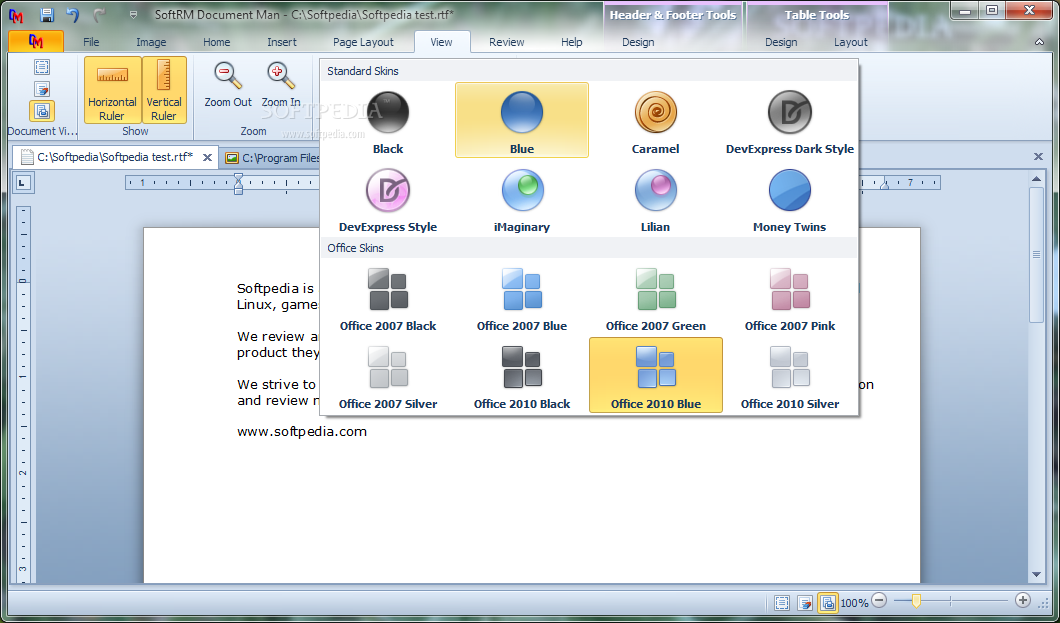1060x623 pixels.
Task: Close the Softpedia test.rtf tab
Action: point(208,157)
